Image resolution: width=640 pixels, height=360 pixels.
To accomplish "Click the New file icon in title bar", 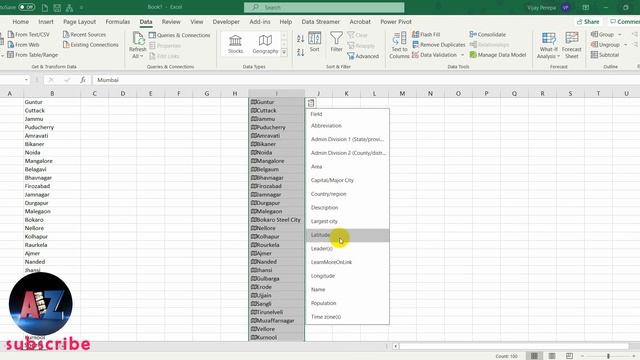I will click(x=44, y=8).
